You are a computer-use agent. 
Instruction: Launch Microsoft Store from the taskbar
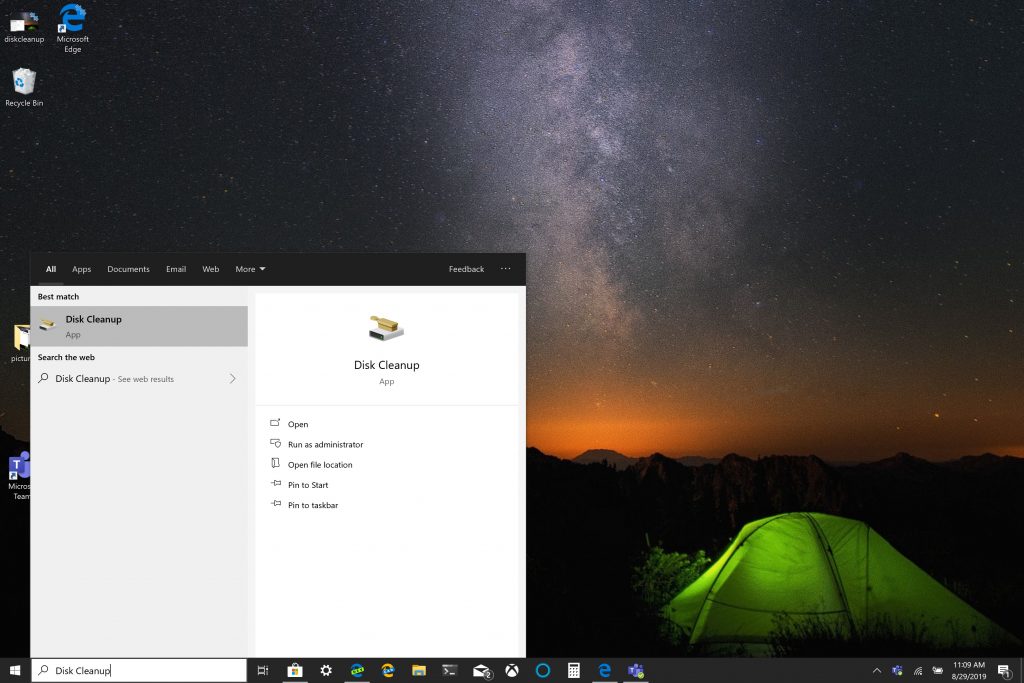click(x=295, y=671)
